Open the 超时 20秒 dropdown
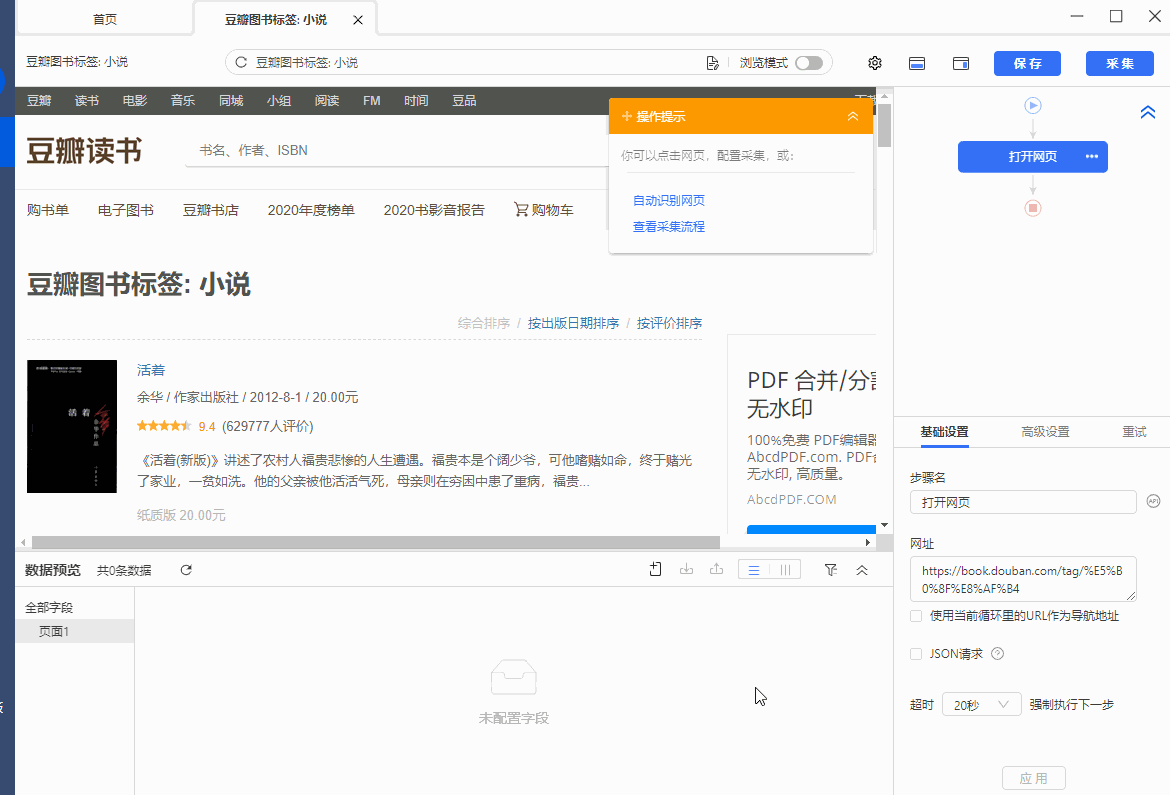Viewport: 1170px width, 795px height. point(981,705)
